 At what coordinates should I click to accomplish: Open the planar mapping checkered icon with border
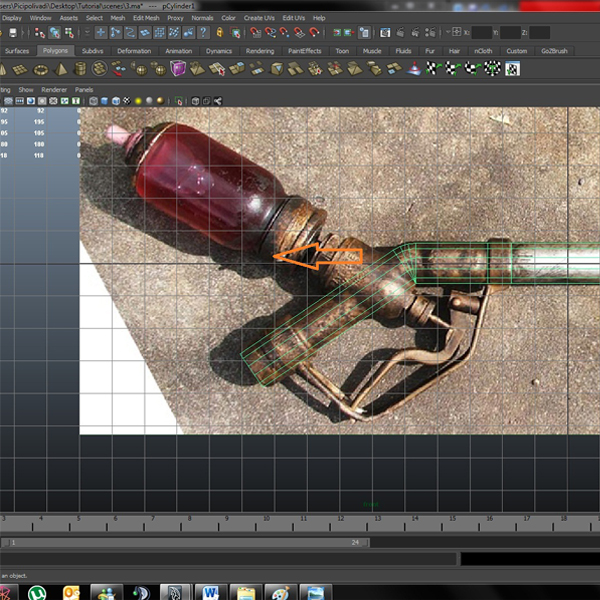(x=512, y=69)
